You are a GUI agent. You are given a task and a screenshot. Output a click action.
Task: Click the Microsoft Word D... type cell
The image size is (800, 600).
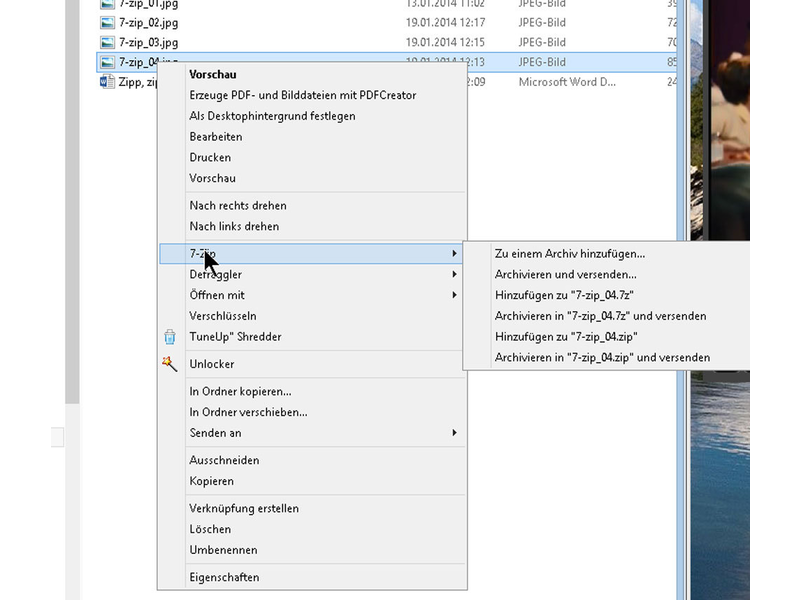coord(567,82)
